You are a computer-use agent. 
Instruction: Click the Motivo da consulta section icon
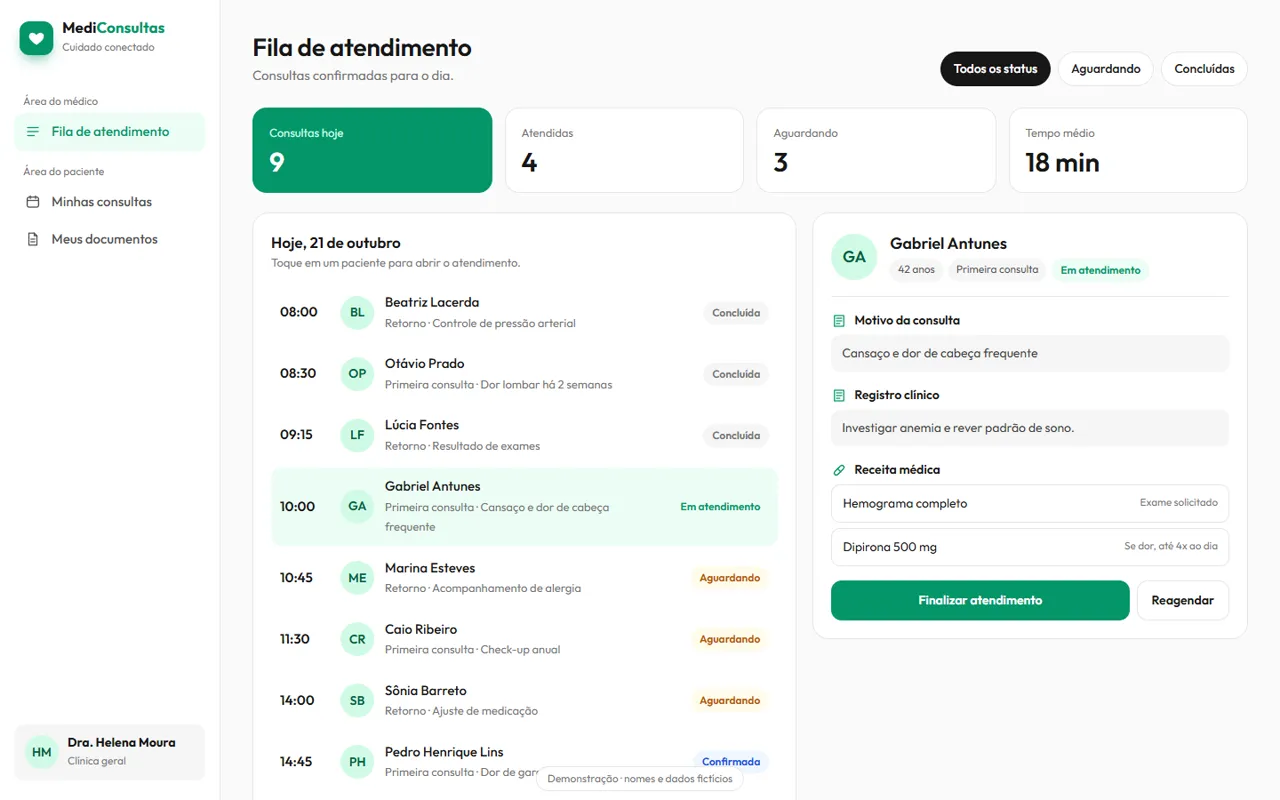(839, 321)
